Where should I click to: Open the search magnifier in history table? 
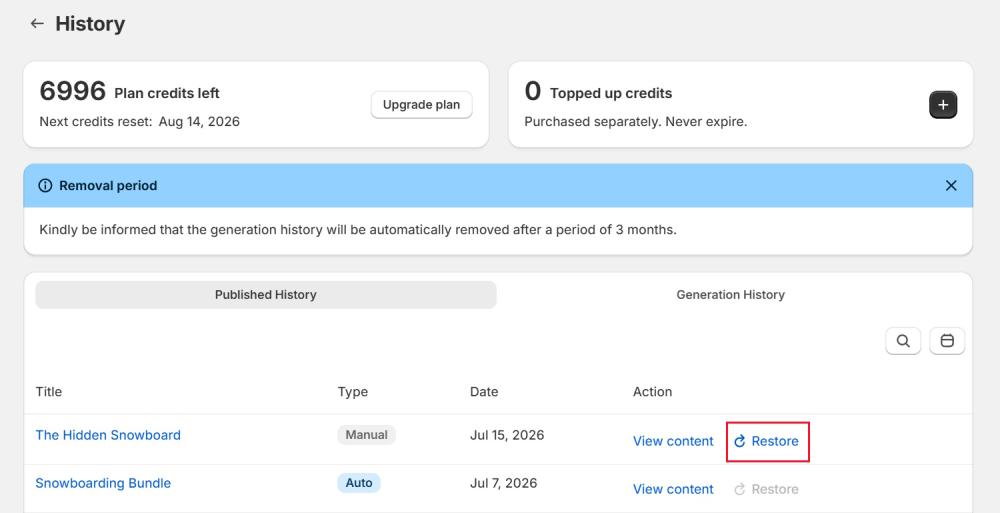[902, 341]
